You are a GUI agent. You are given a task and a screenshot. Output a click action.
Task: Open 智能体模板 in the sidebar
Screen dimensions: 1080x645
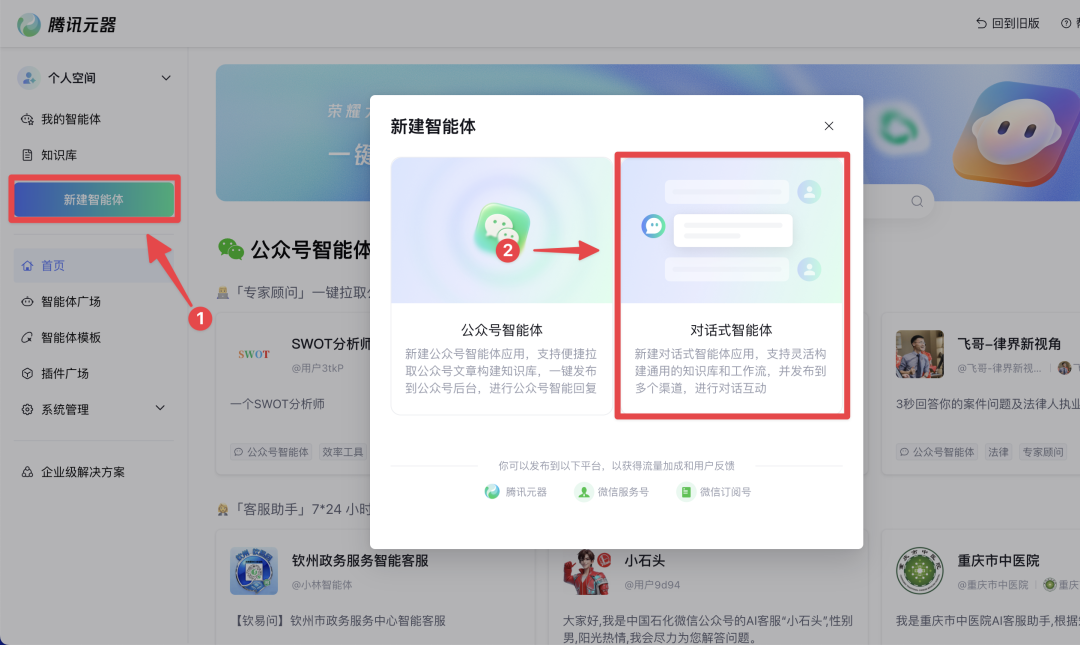coord(70,337)
